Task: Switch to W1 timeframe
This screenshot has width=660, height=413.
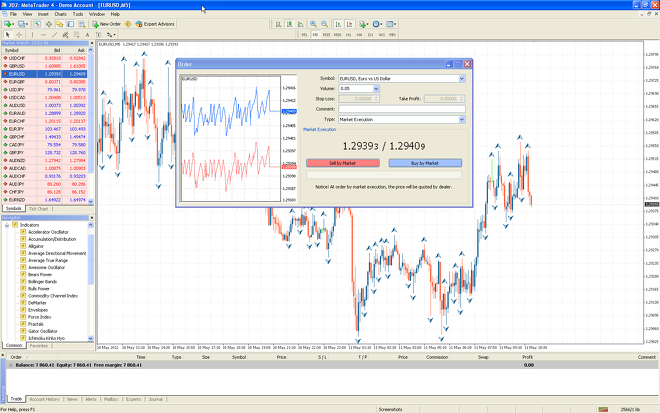Action: [x=382, y=35]
